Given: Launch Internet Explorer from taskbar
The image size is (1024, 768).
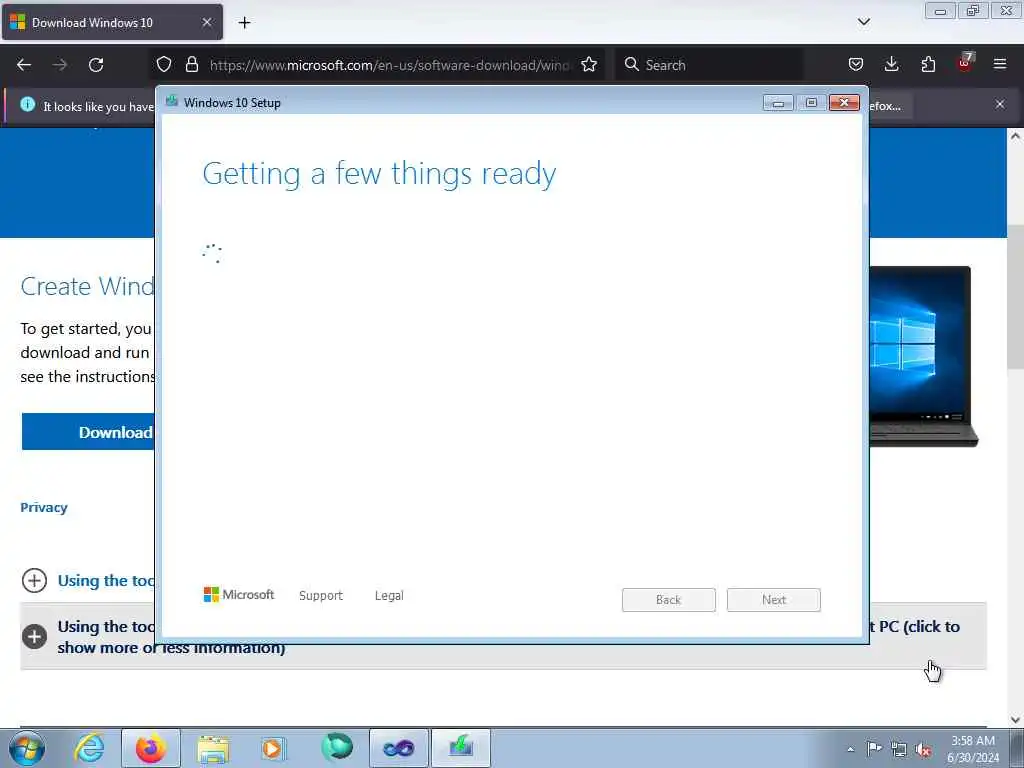Looking at the screenshot, I should (89, 748).
